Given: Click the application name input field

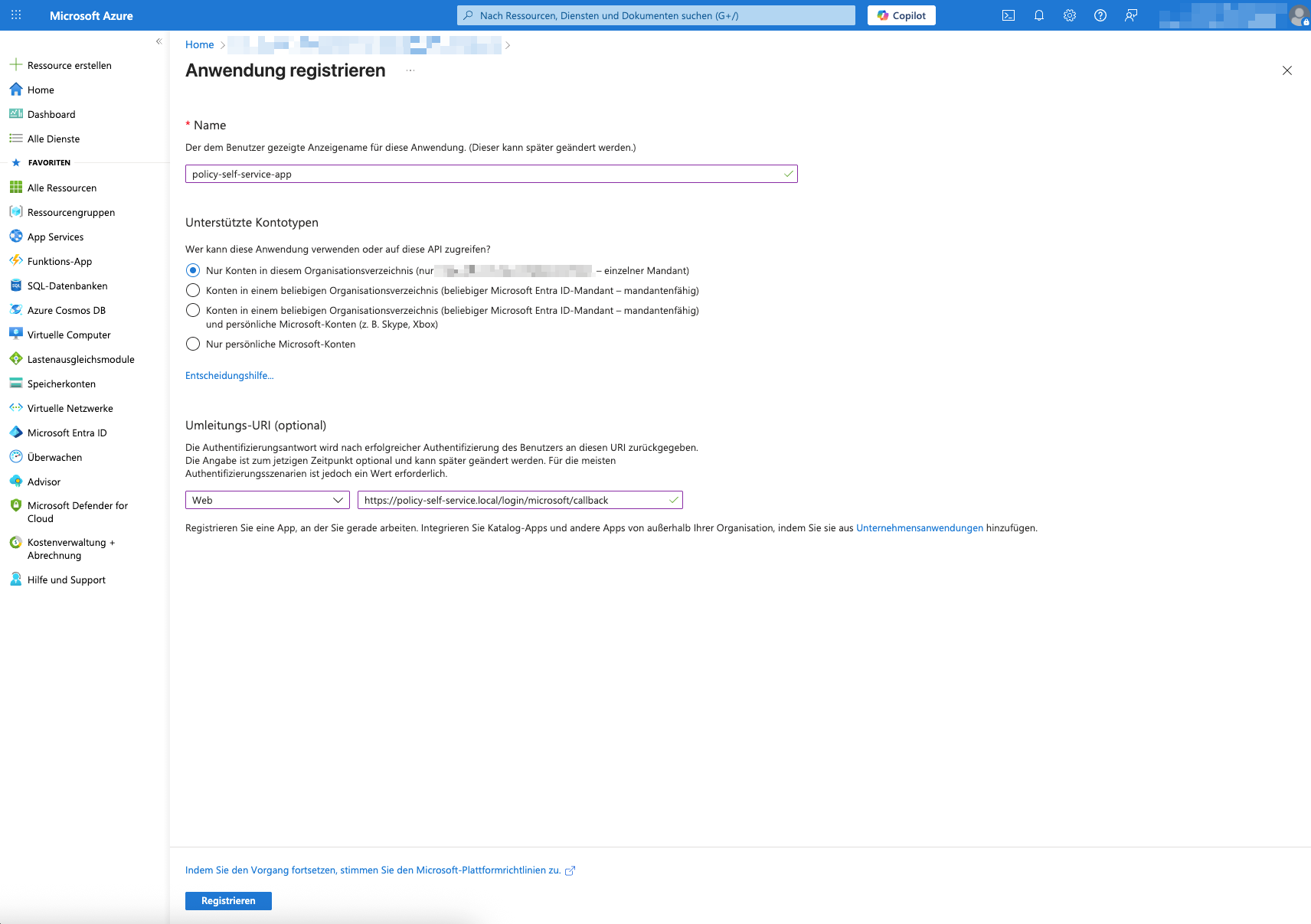Looking at the screenshot, I should pos(490,174).
